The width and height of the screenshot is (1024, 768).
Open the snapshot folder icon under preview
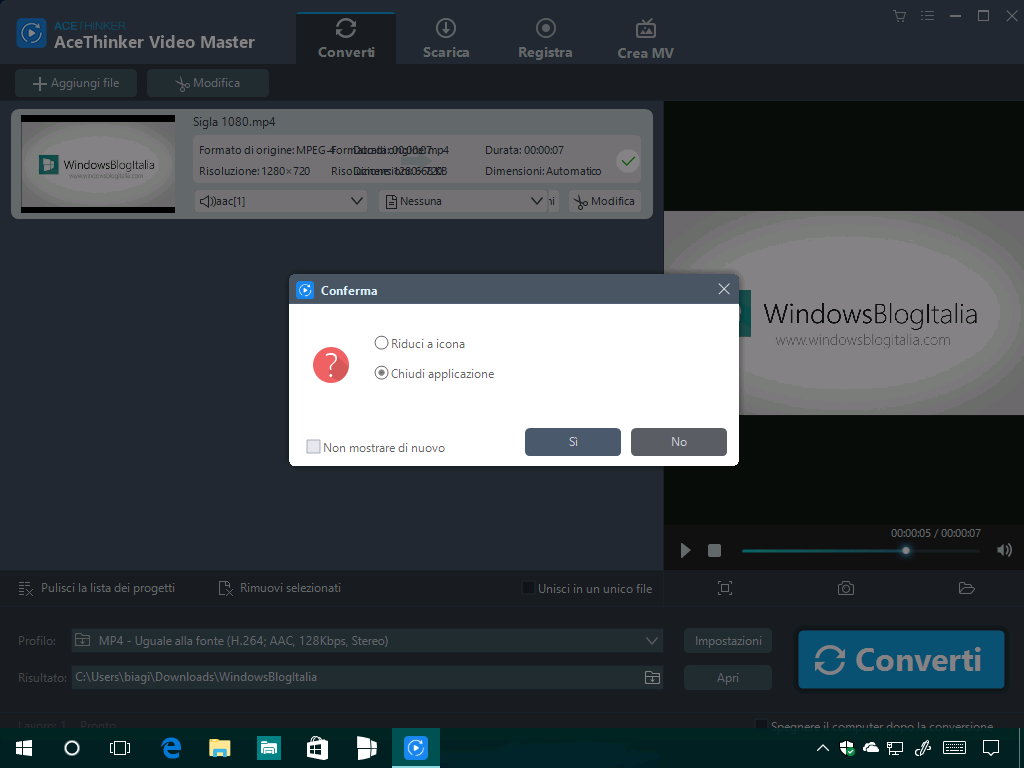tap(967, 588)
